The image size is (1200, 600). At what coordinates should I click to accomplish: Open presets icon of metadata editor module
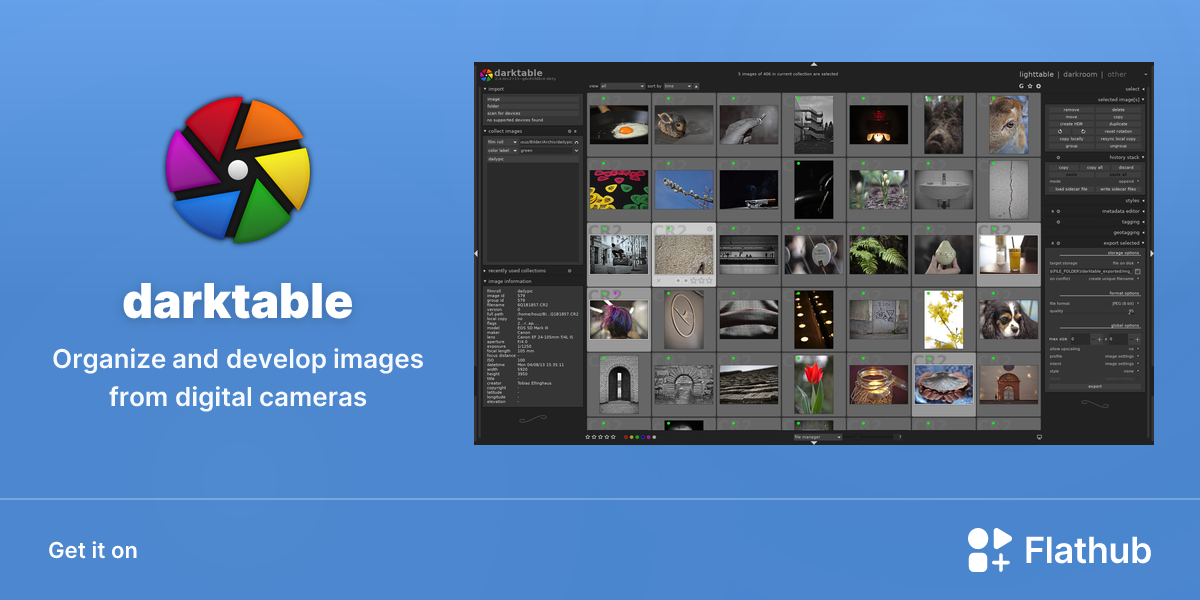(1058, 211)
